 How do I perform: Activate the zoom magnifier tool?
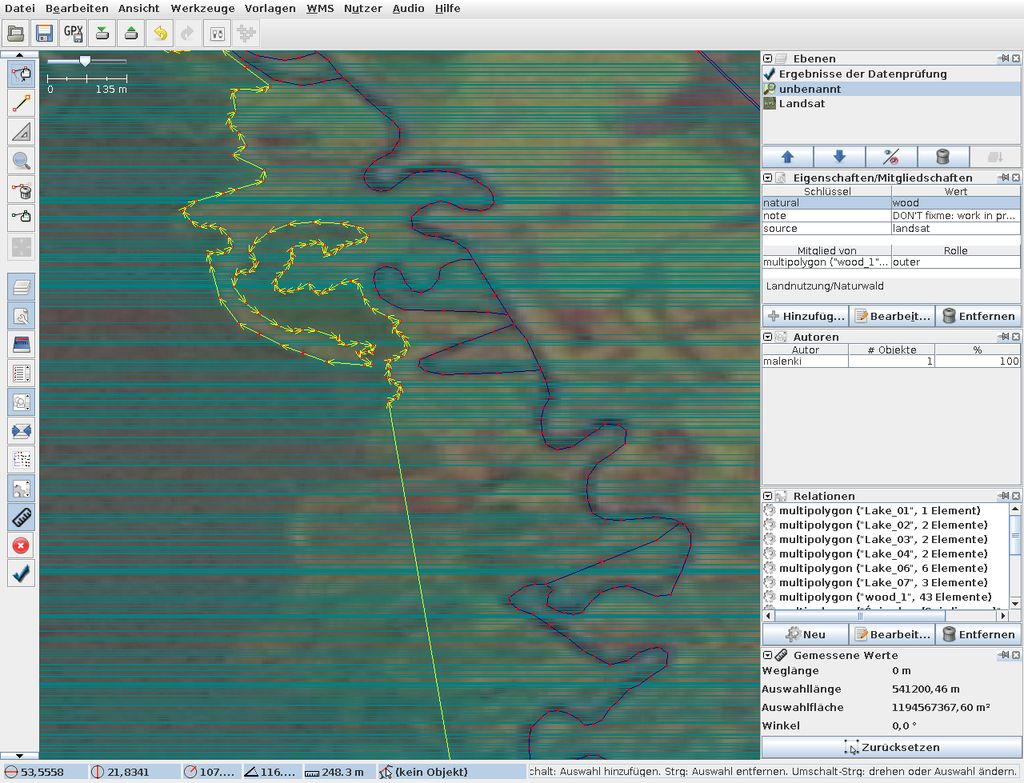point(21,160)
